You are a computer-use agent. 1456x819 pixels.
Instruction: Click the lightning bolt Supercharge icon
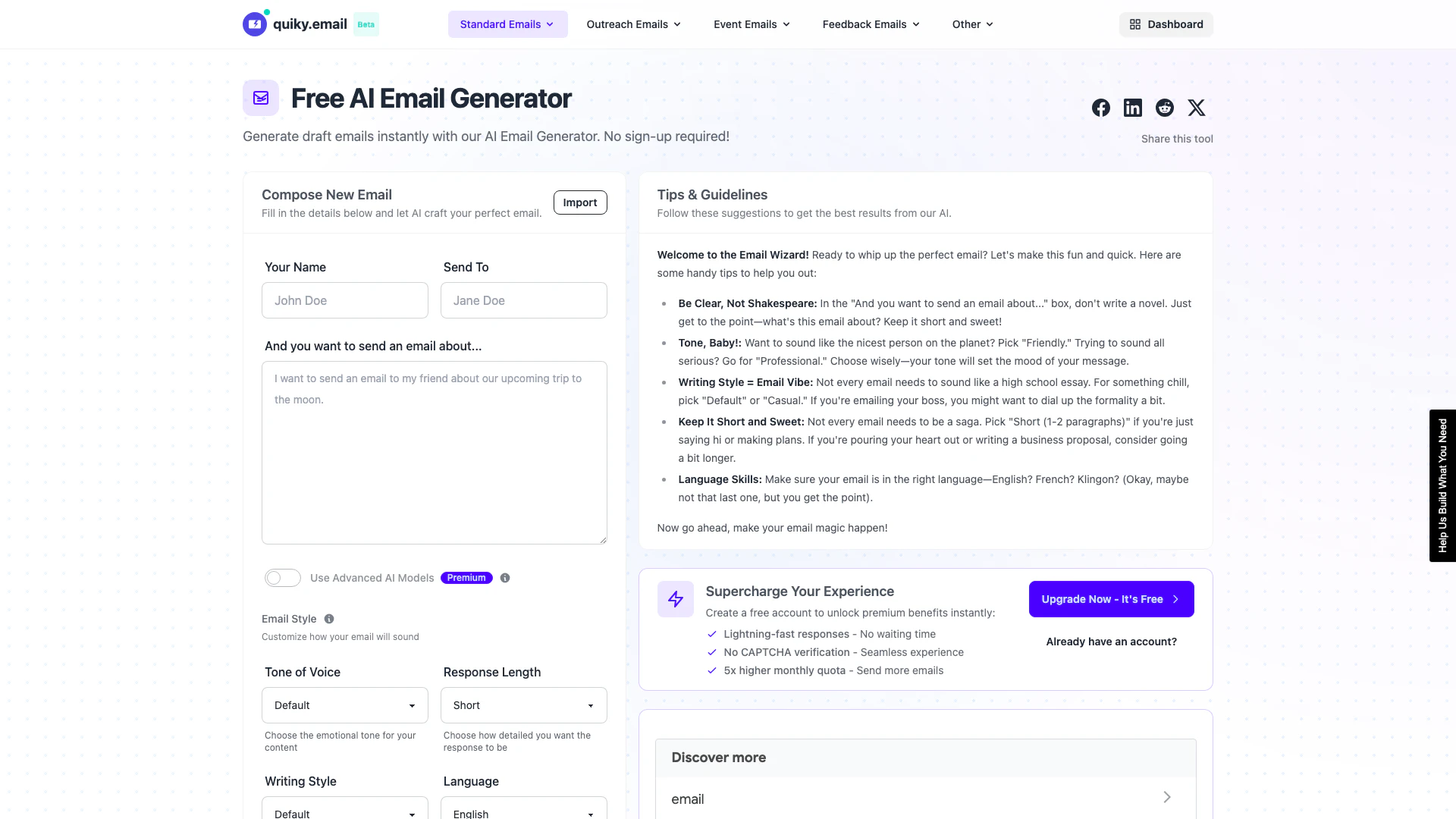point(676,599)
